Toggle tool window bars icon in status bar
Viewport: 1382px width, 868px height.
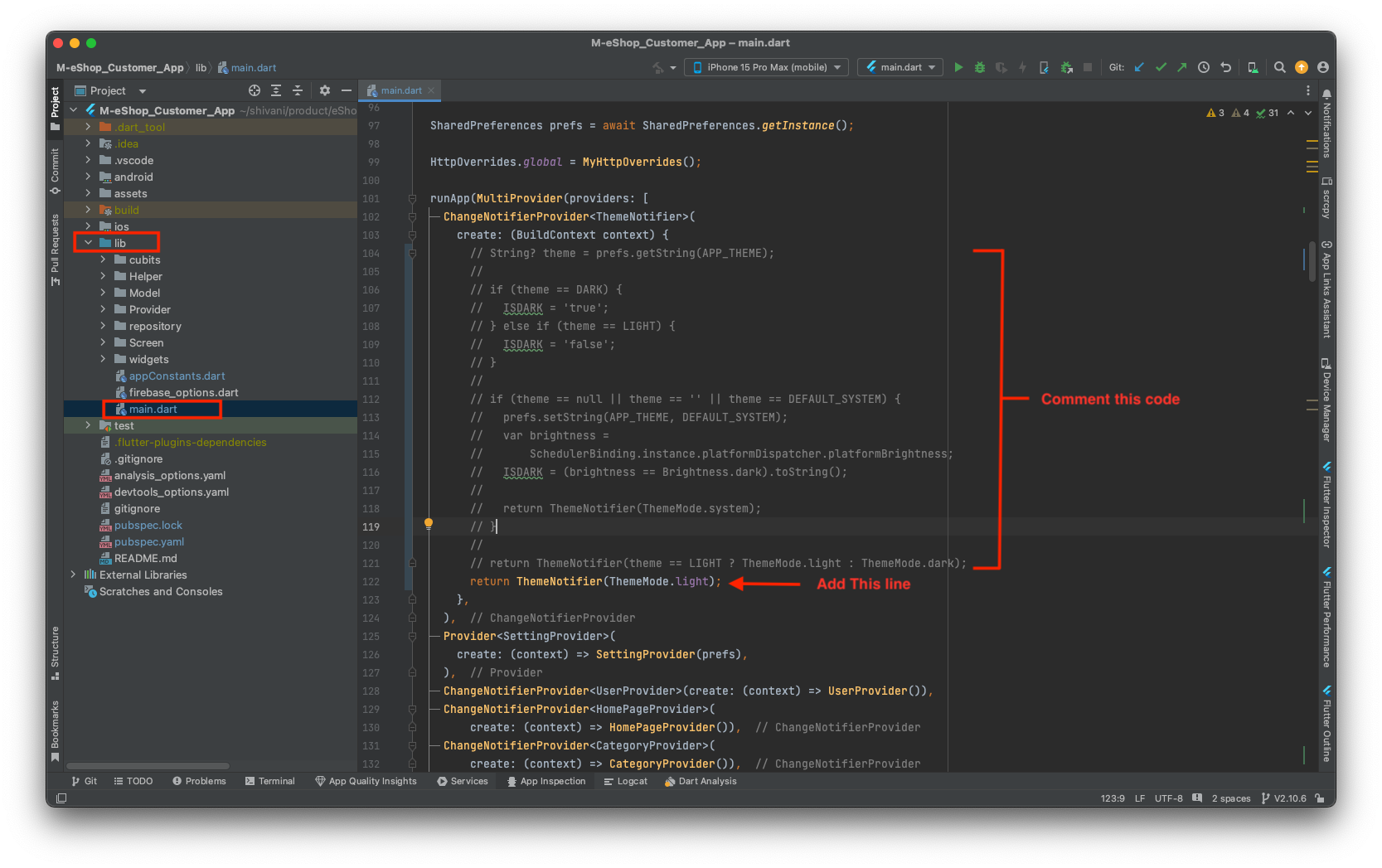tap(61, 798)
